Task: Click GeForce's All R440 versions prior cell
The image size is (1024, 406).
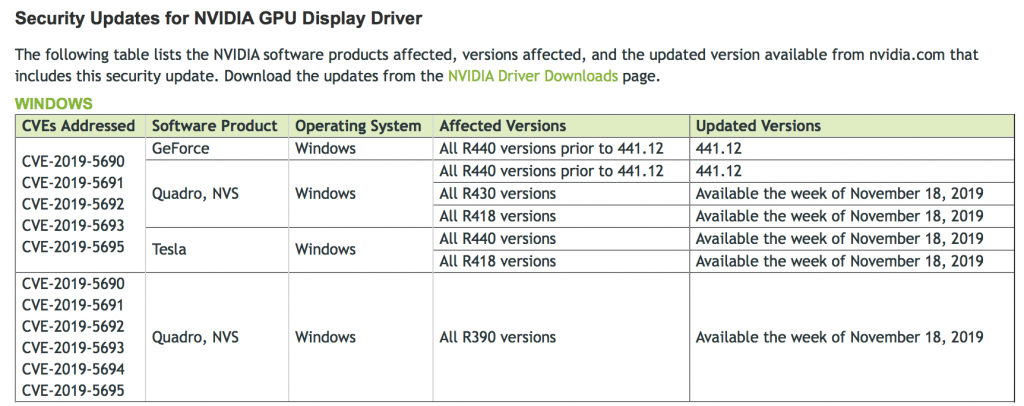Action: [561, 149]
